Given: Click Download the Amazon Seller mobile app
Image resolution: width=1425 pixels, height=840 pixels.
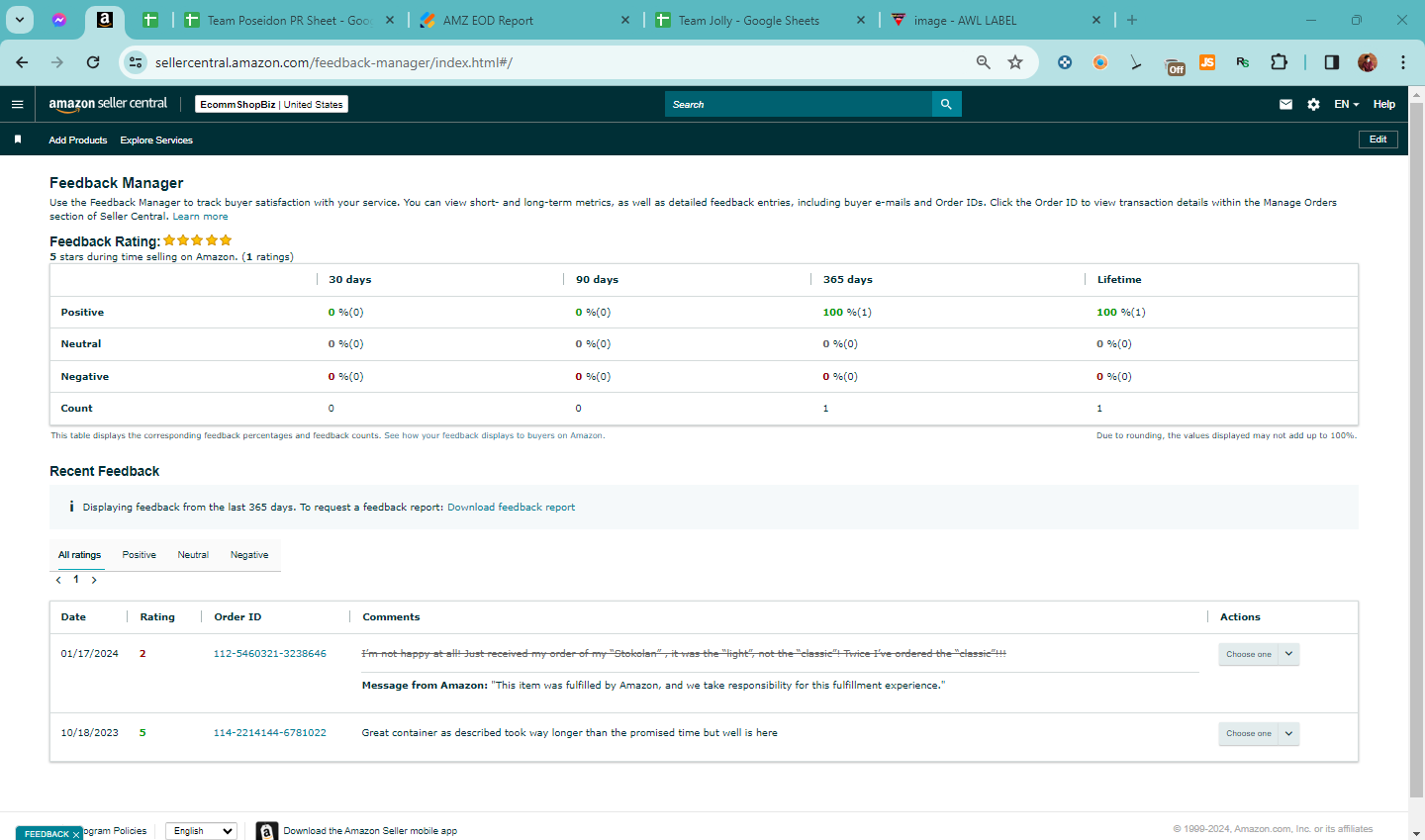Looking at the screenshot, I should tap(370, 831).
